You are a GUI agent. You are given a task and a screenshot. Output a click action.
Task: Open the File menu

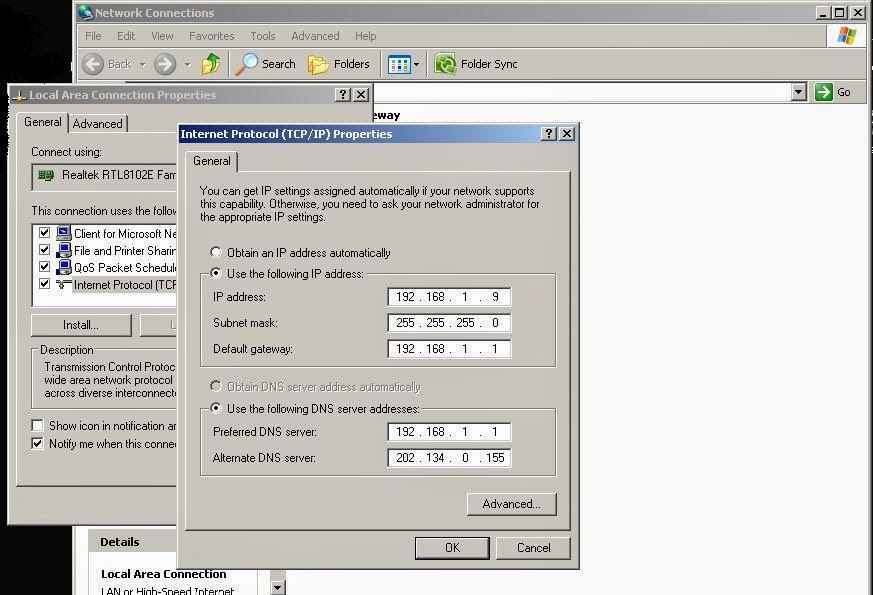[93, 36]
